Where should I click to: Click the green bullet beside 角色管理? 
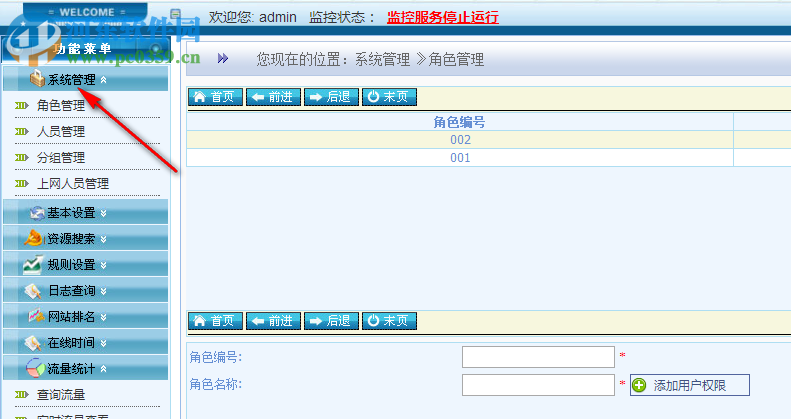tap(21, 105)
